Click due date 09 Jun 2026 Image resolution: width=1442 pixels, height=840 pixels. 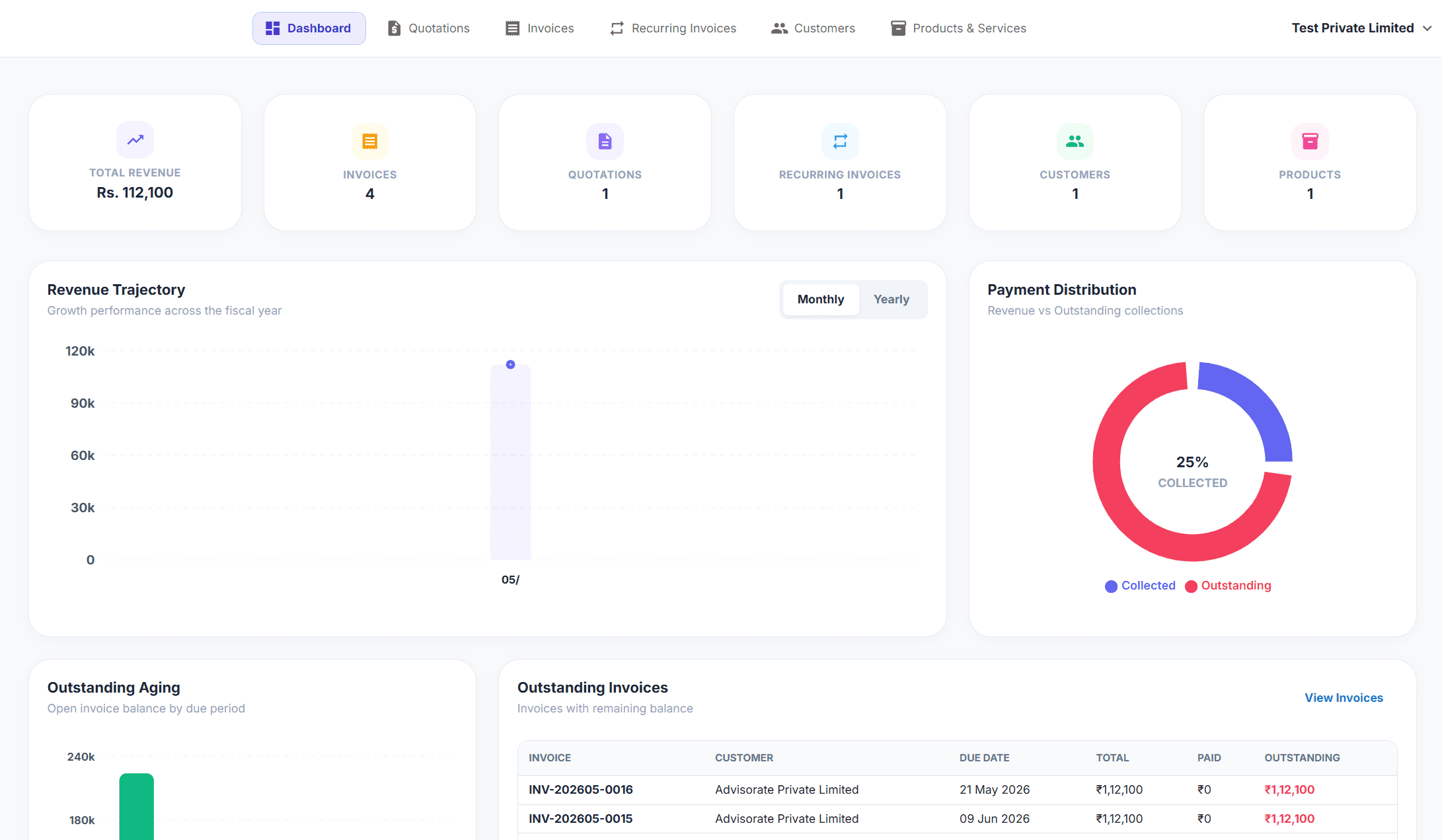(x=995, y=819)
